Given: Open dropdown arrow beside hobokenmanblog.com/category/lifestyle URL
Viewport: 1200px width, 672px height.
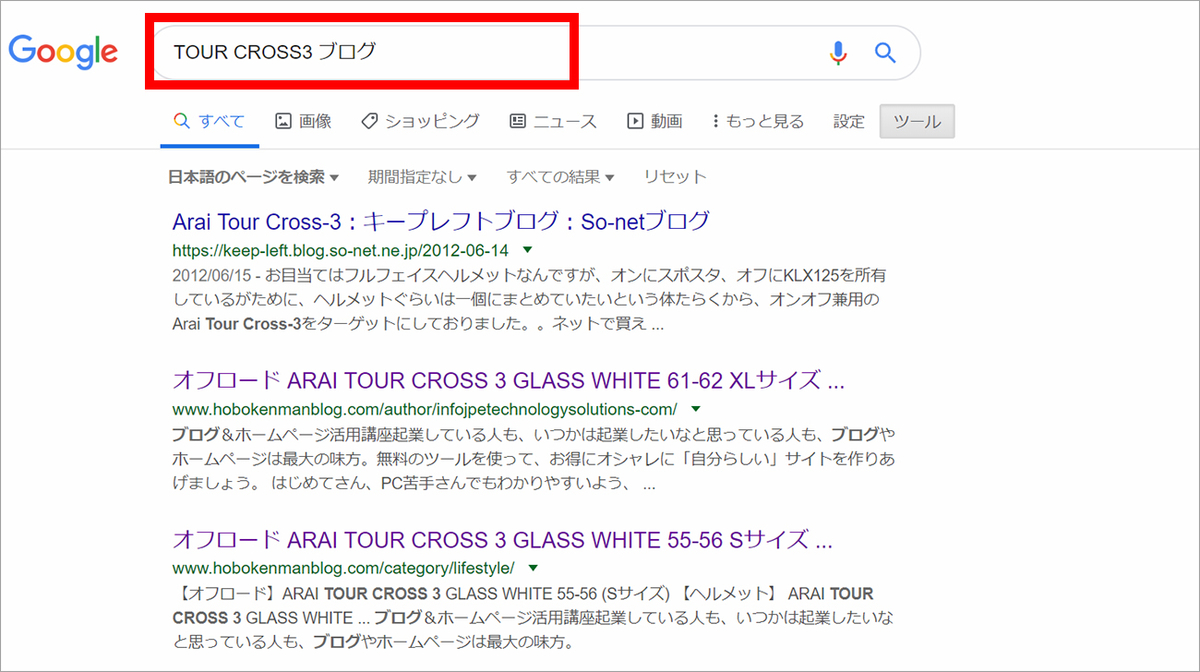Looking at the screenshot, I should (x=533, y=568).
